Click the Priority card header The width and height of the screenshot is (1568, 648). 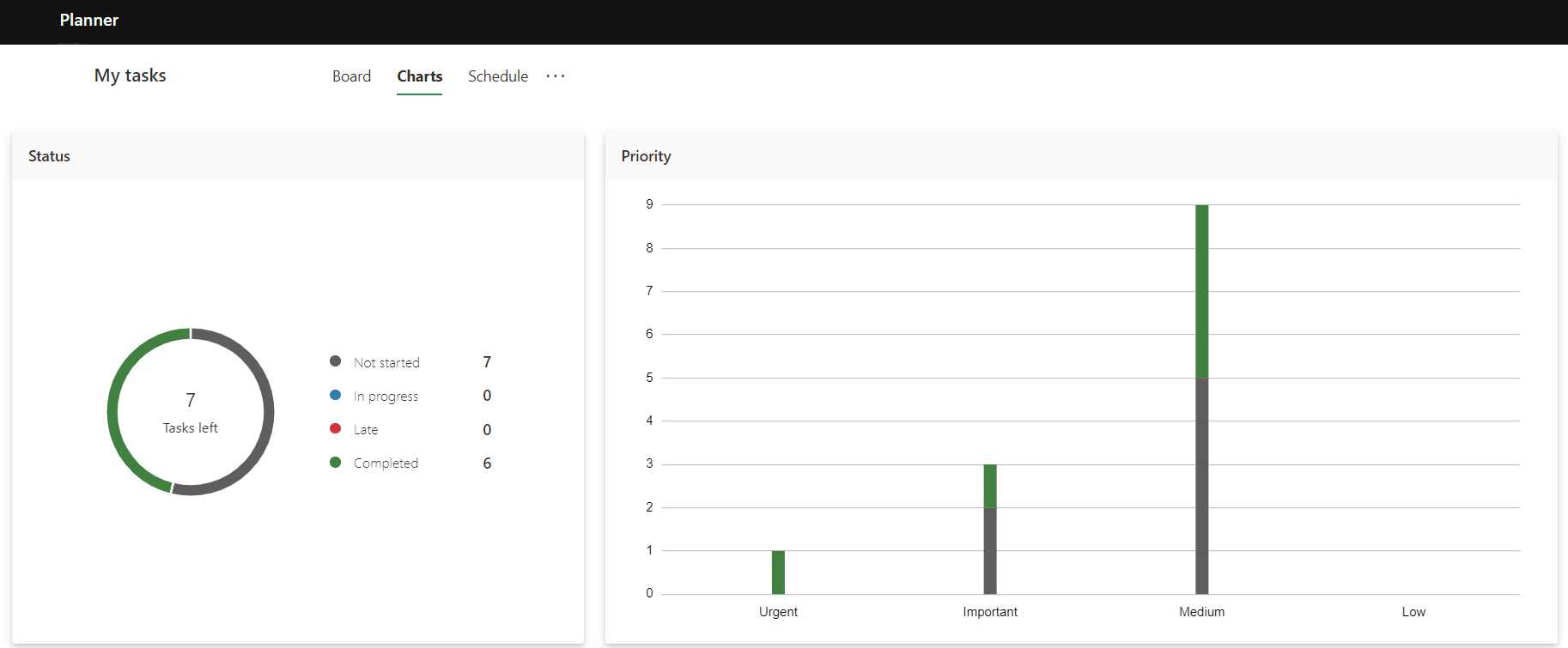(1081, 156)
